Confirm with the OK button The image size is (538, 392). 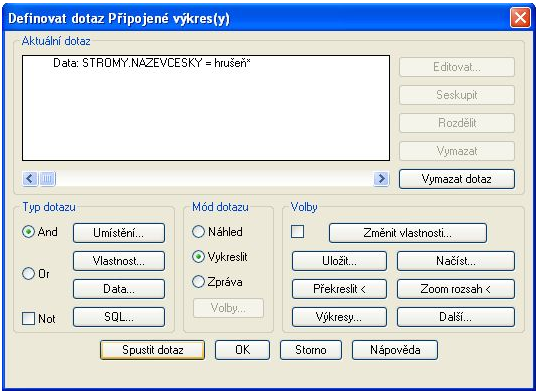(243, 350)
